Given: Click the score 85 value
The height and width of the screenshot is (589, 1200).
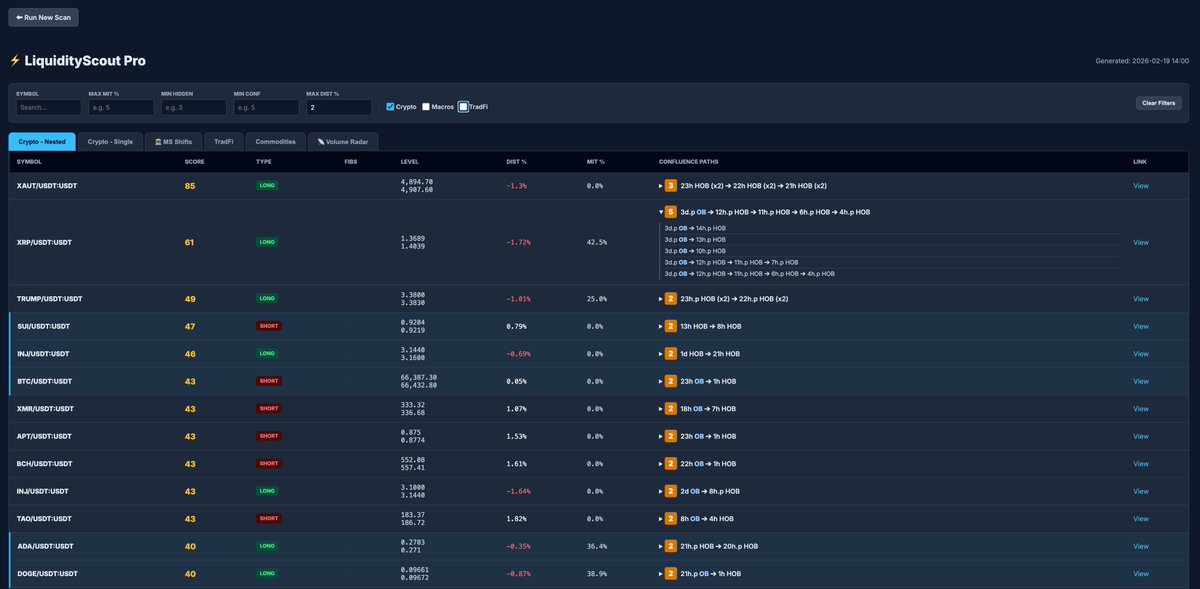Looking at the screenshot, I should (x=190, y=186).
